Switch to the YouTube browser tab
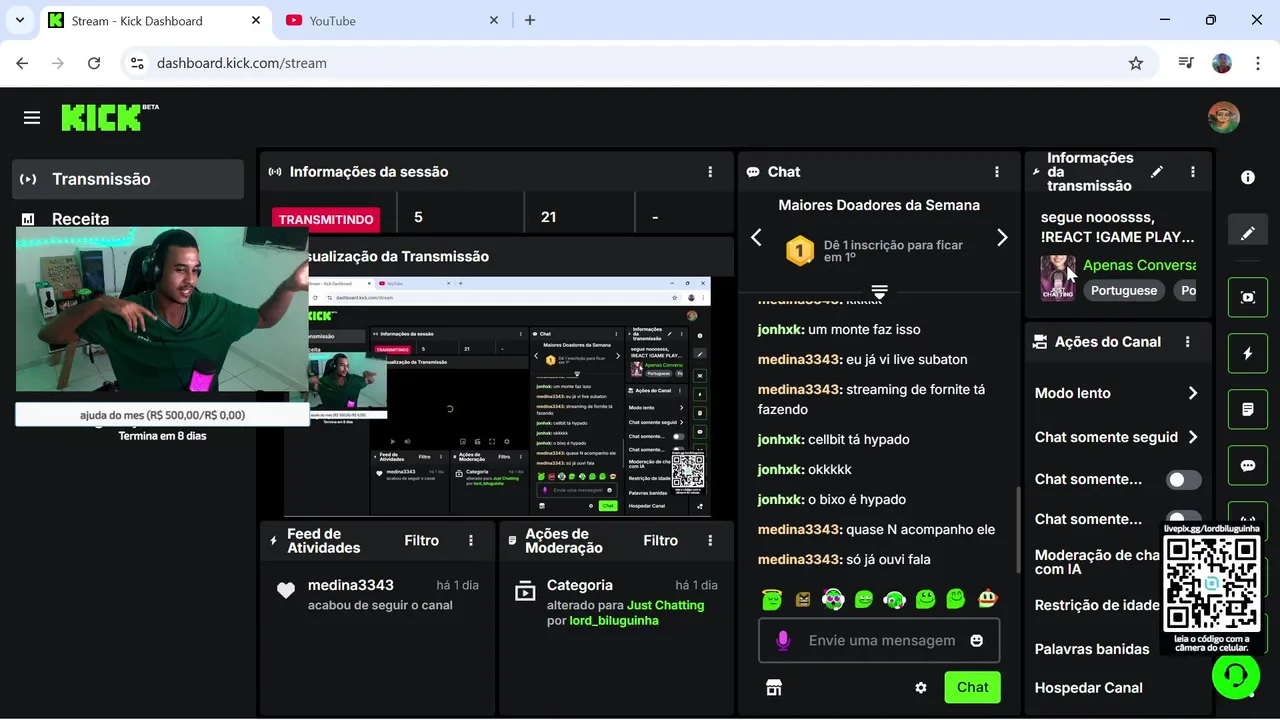1280x720 pixels. [x=390, y=20]
